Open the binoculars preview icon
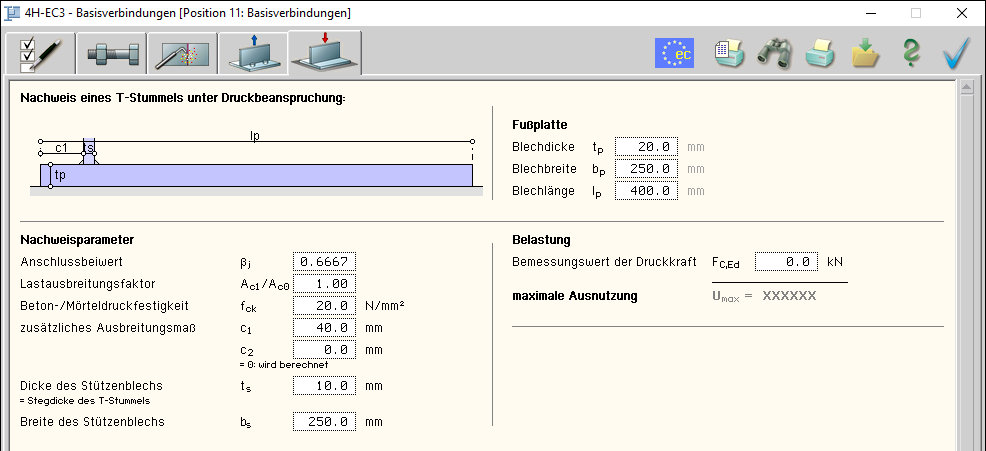The image size is (986, 451). pos(775,53)
